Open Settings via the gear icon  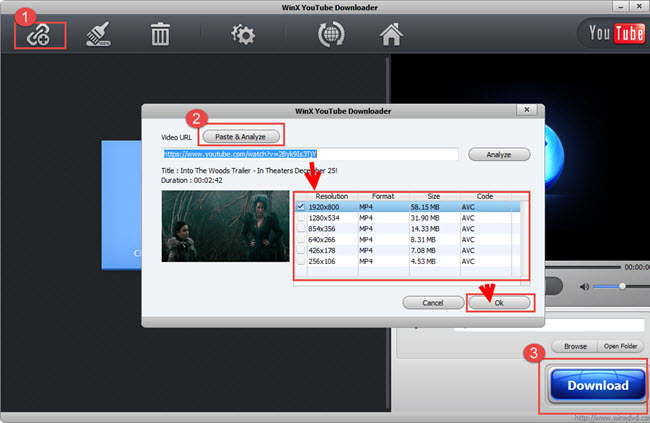pyautogui.click(x=243, y=34)
